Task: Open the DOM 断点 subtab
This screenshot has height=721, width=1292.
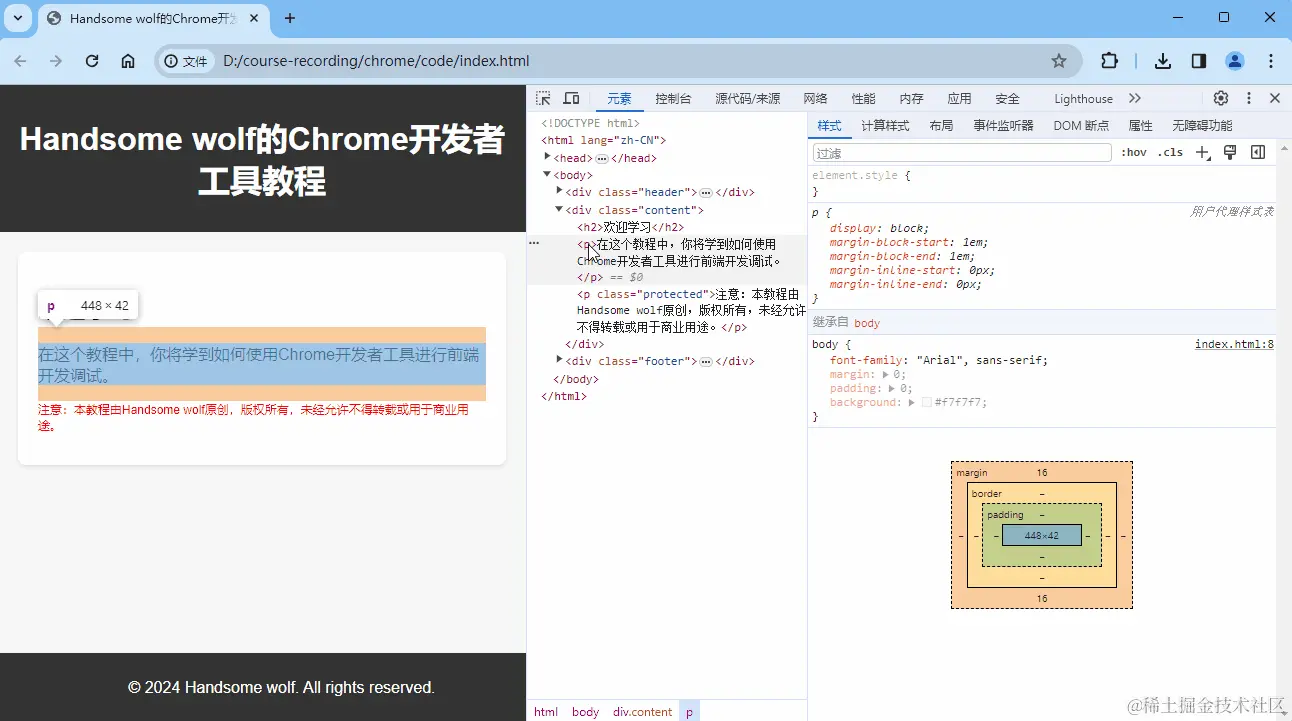Action: click(x=1081, y=126)
